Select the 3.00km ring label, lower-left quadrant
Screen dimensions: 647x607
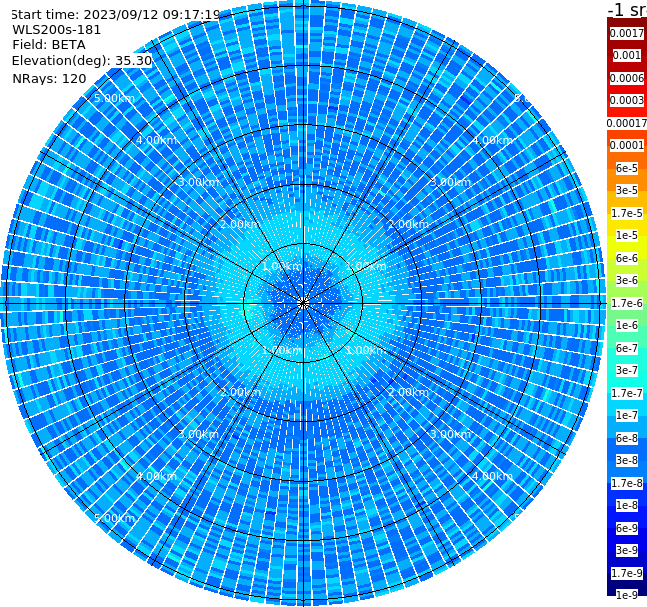click(x=198, y=434)
